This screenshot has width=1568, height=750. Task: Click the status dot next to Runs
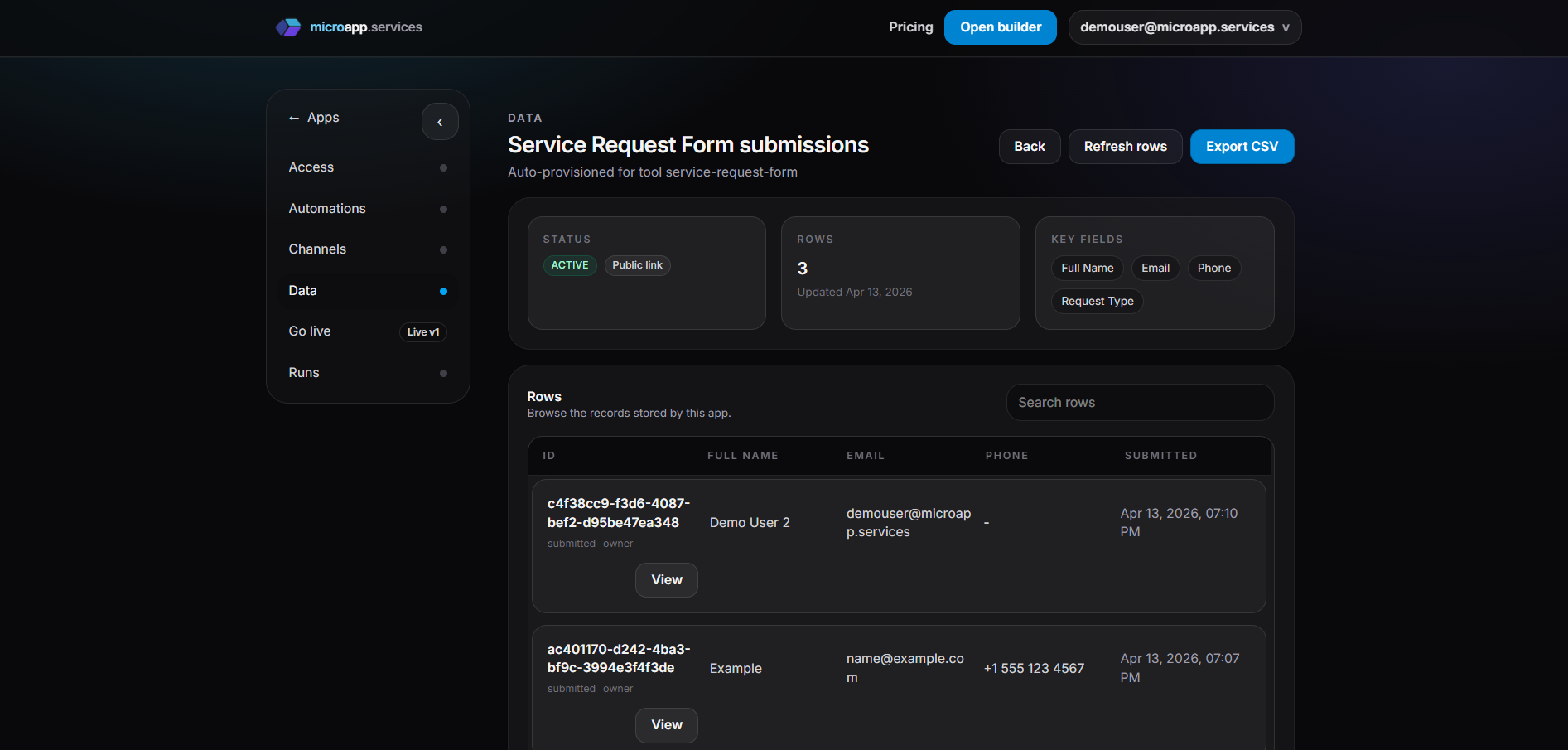[444, 373]
